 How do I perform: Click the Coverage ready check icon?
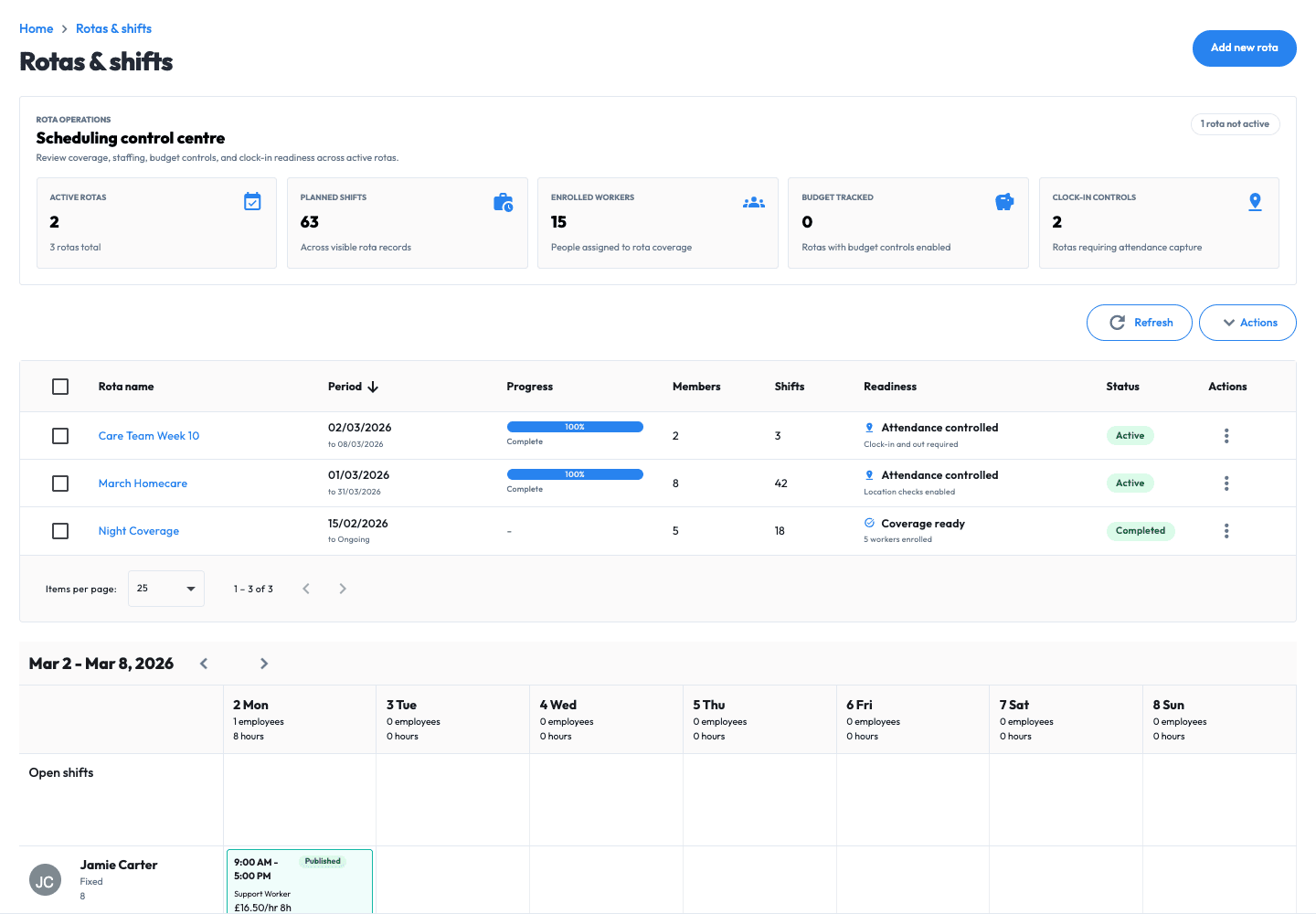(869, 523)
